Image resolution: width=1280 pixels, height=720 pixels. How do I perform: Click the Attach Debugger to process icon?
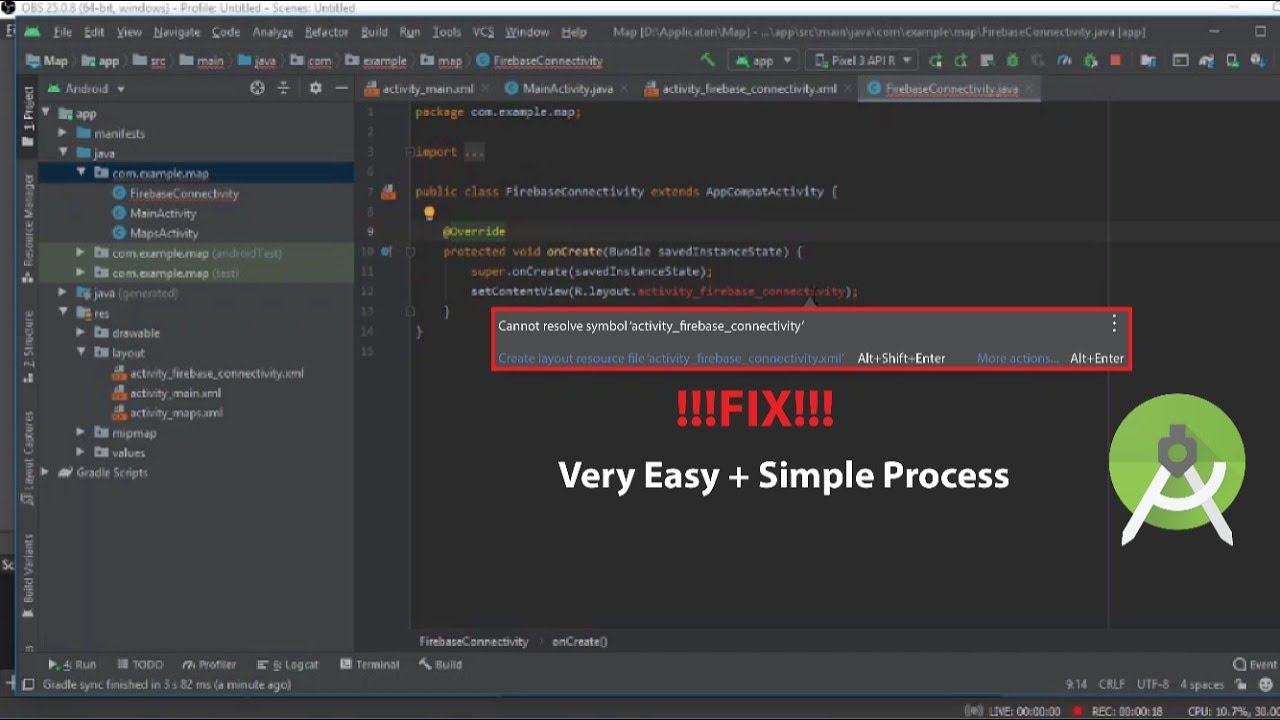[1090, 60]
